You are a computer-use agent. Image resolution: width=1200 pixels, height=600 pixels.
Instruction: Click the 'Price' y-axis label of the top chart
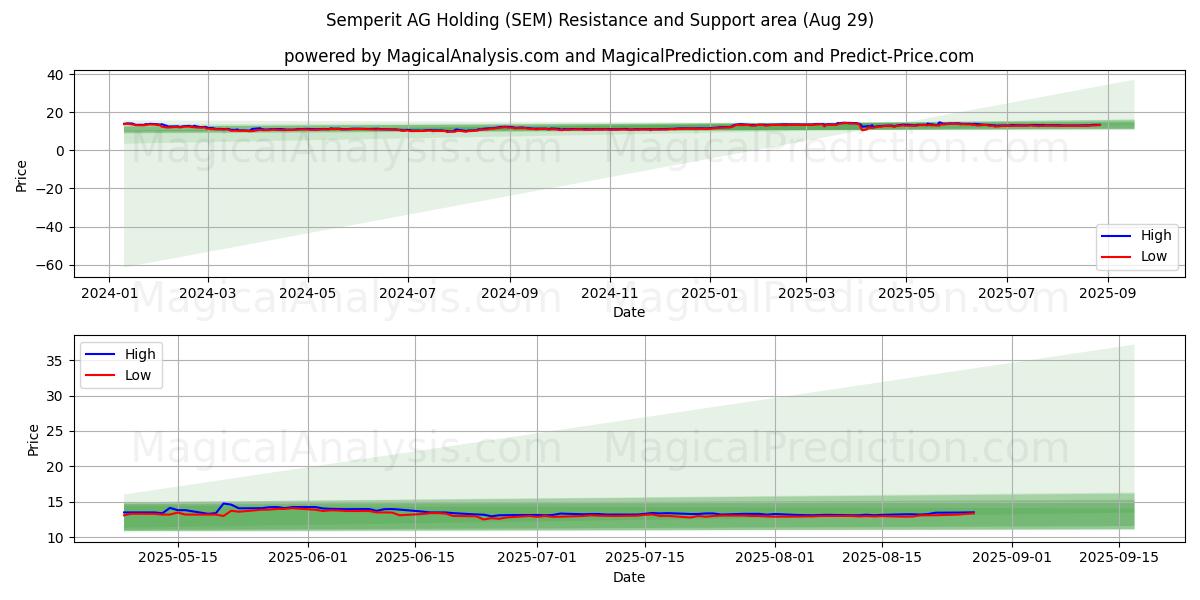[22, 176]
